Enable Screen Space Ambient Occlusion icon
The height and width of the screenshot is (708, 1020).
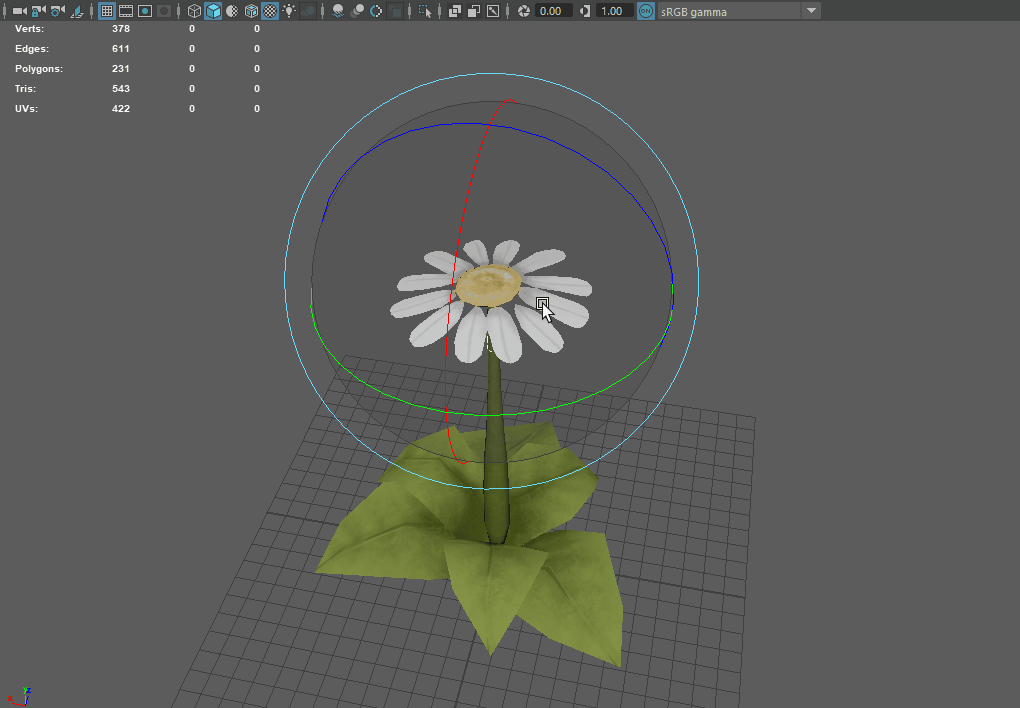[338, 11]
